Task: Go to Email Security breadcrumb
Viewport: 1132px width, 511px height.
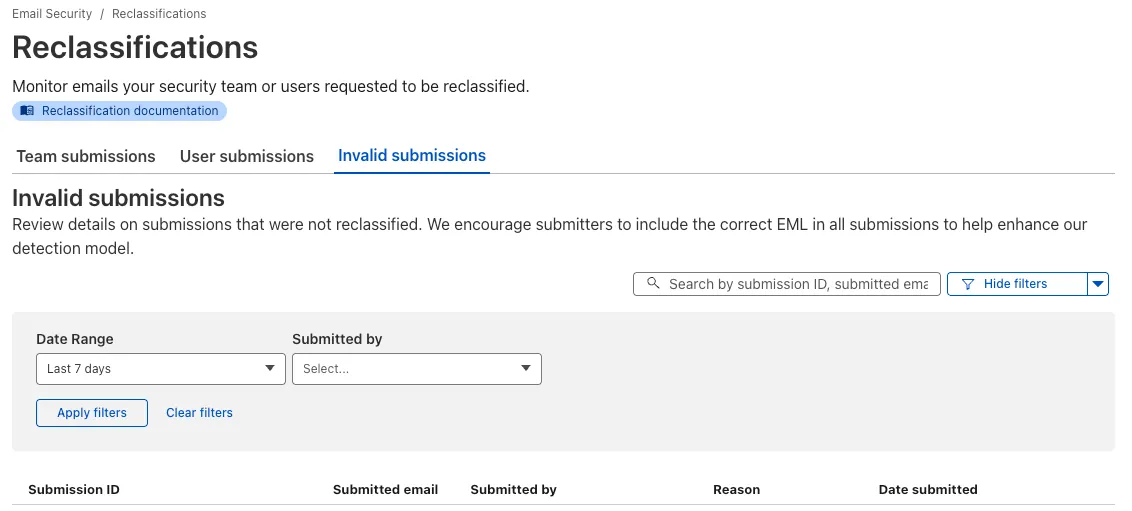Action: [52, 14]
